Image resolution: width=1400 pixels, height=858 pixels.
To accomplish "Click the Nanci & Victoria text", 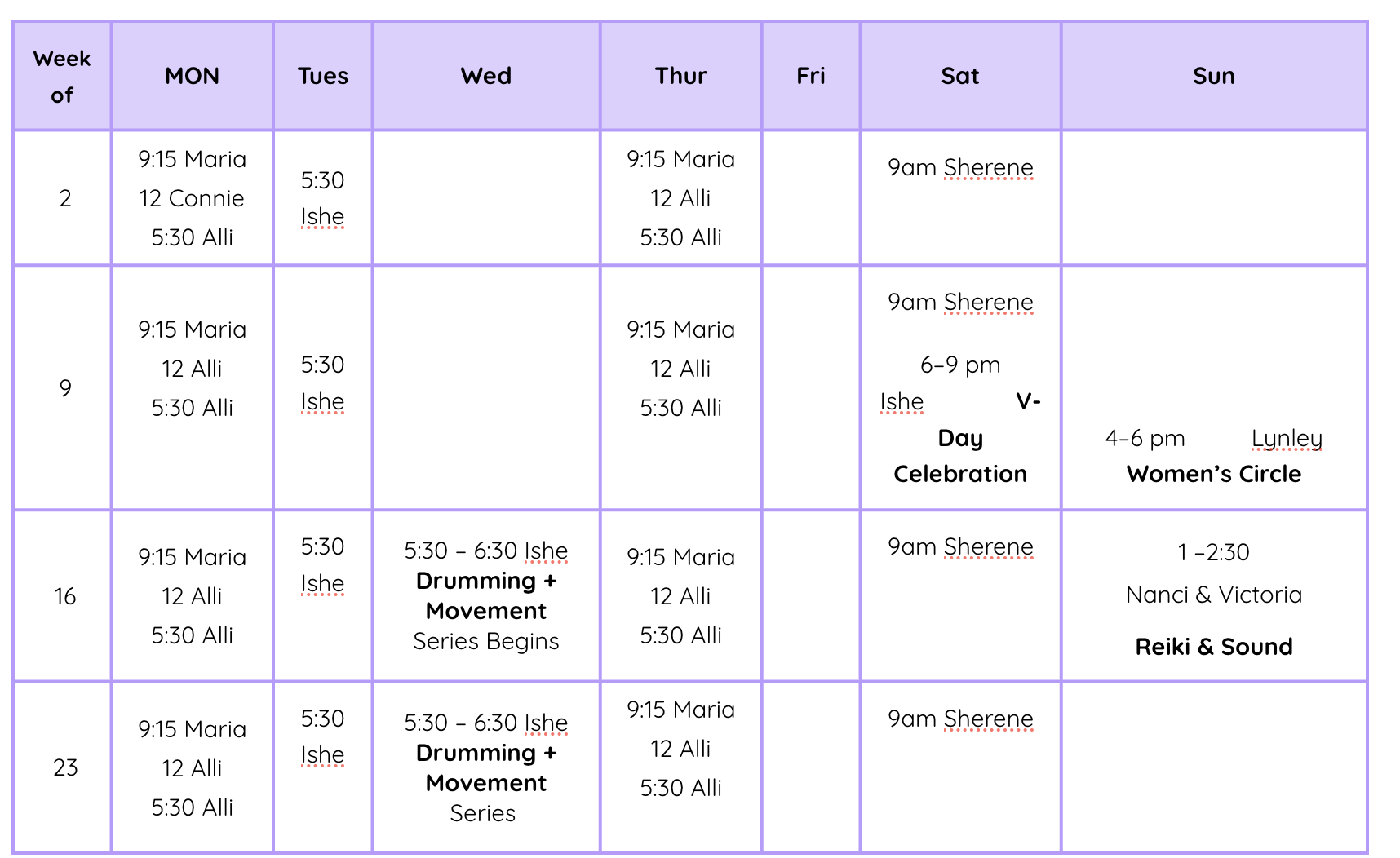I will point(1213,595).
